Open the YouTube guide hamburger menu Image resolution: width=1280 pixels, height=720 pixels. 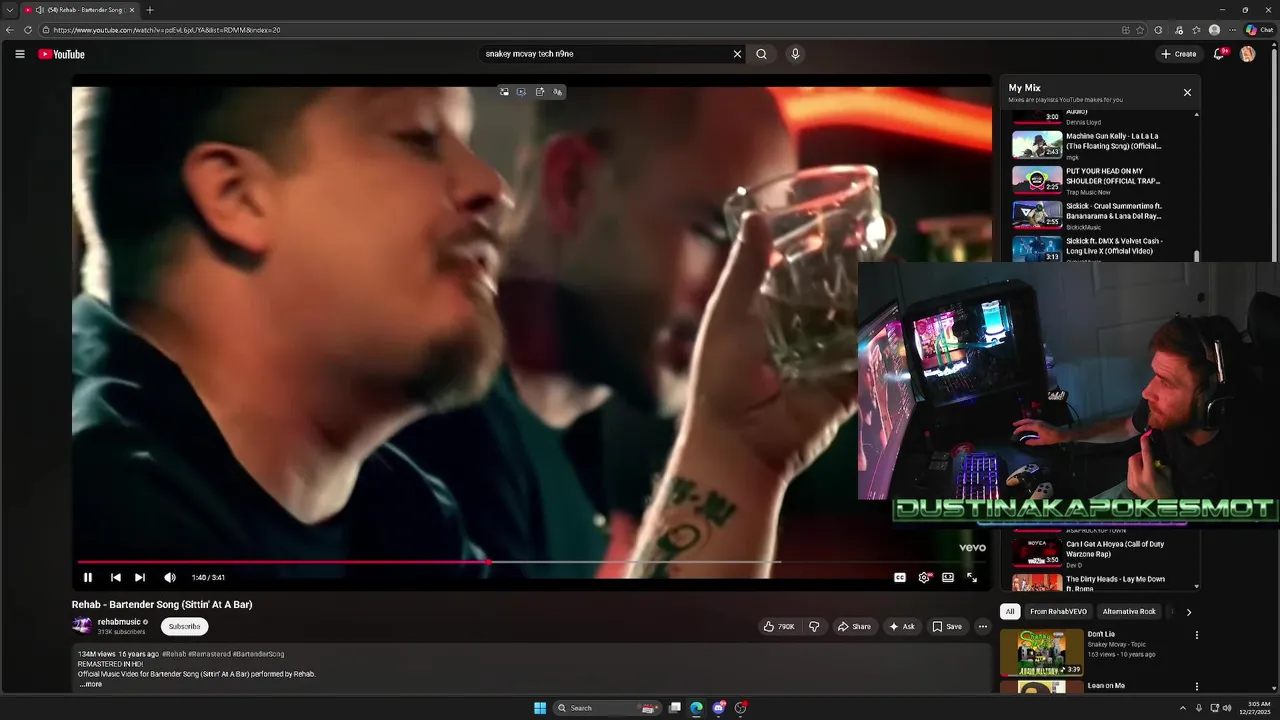pos(20,54)
